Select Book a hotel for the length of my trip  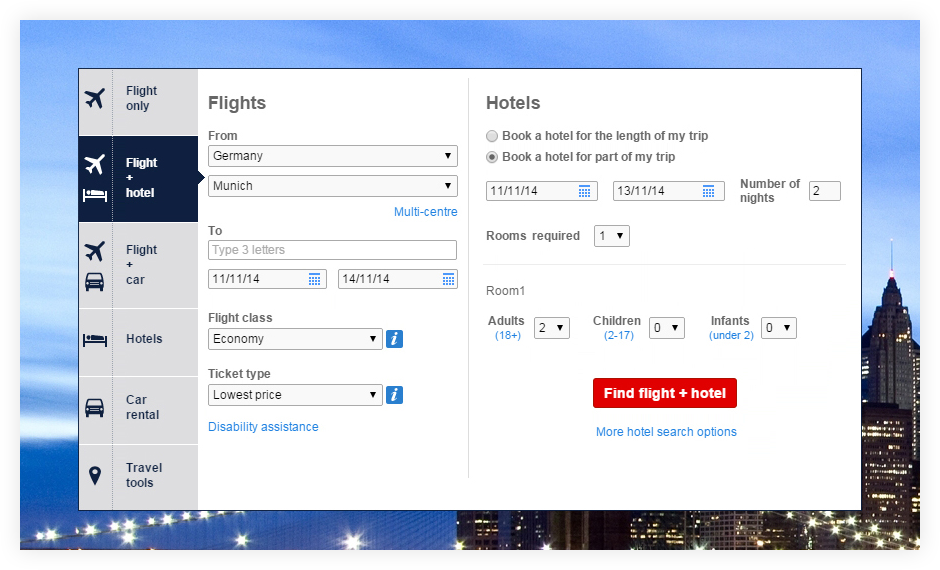(492, 136)
